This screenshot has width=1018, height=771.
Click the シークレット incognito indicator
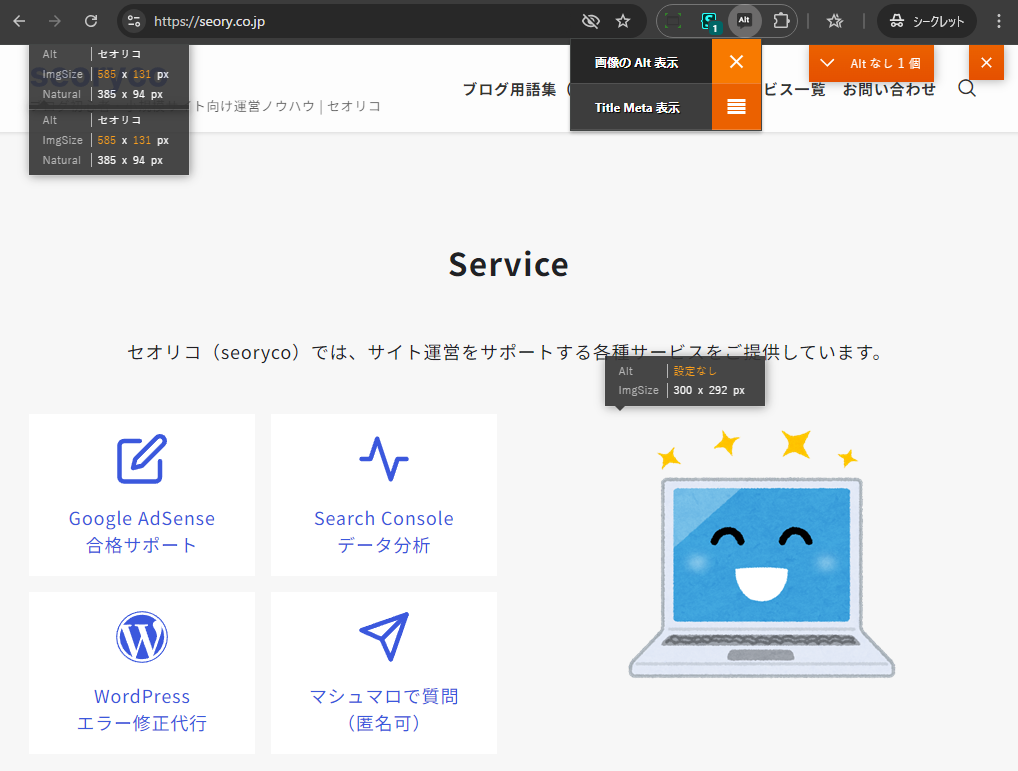pos(926,21)
